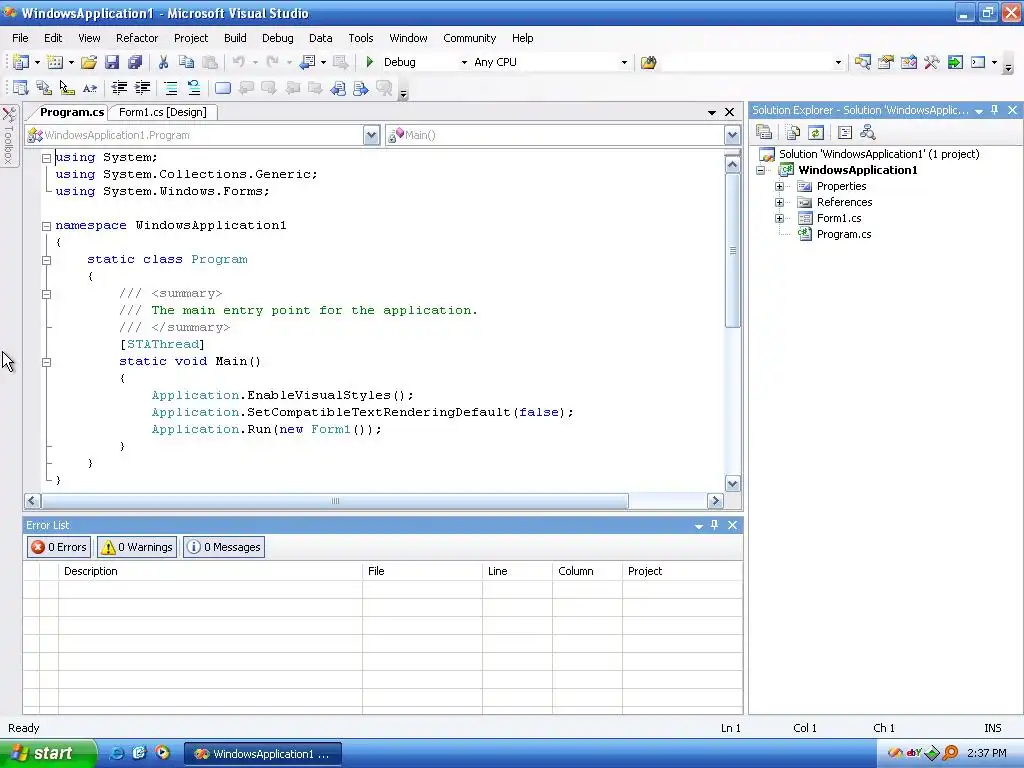Click the Save All icon
Screen dimensions: 1024x768
135,62
